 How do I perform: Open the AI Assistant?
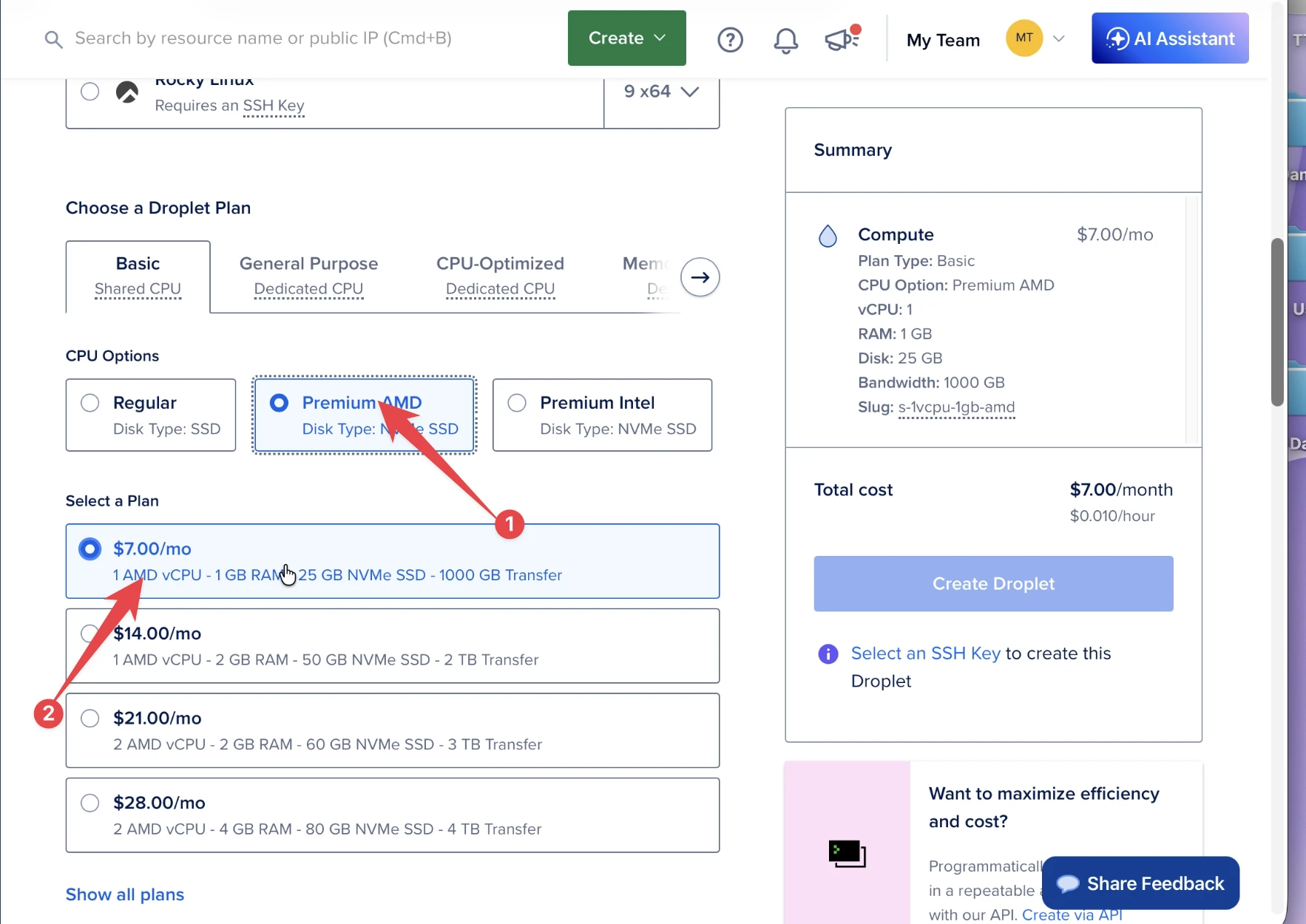coord(1170,38)
